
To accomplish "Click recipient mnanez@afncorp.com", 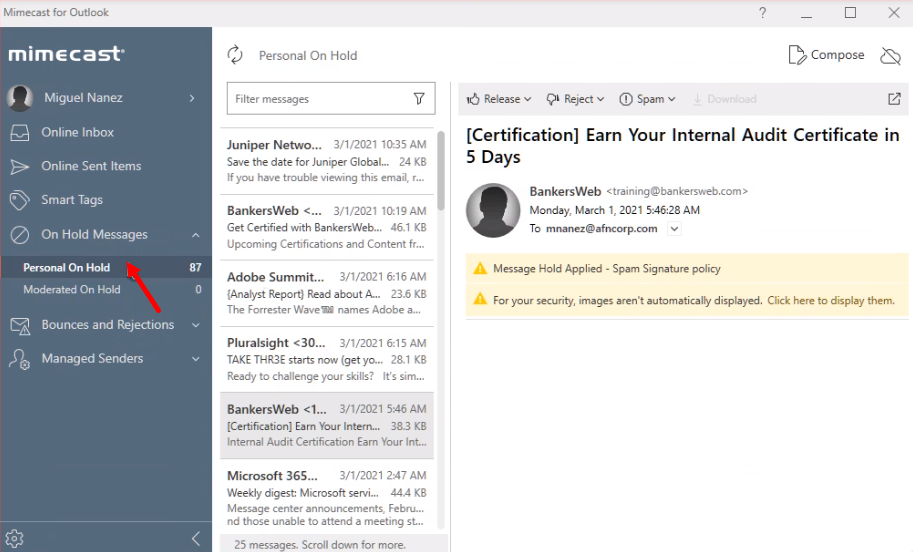I will click(x=601, y=229).
